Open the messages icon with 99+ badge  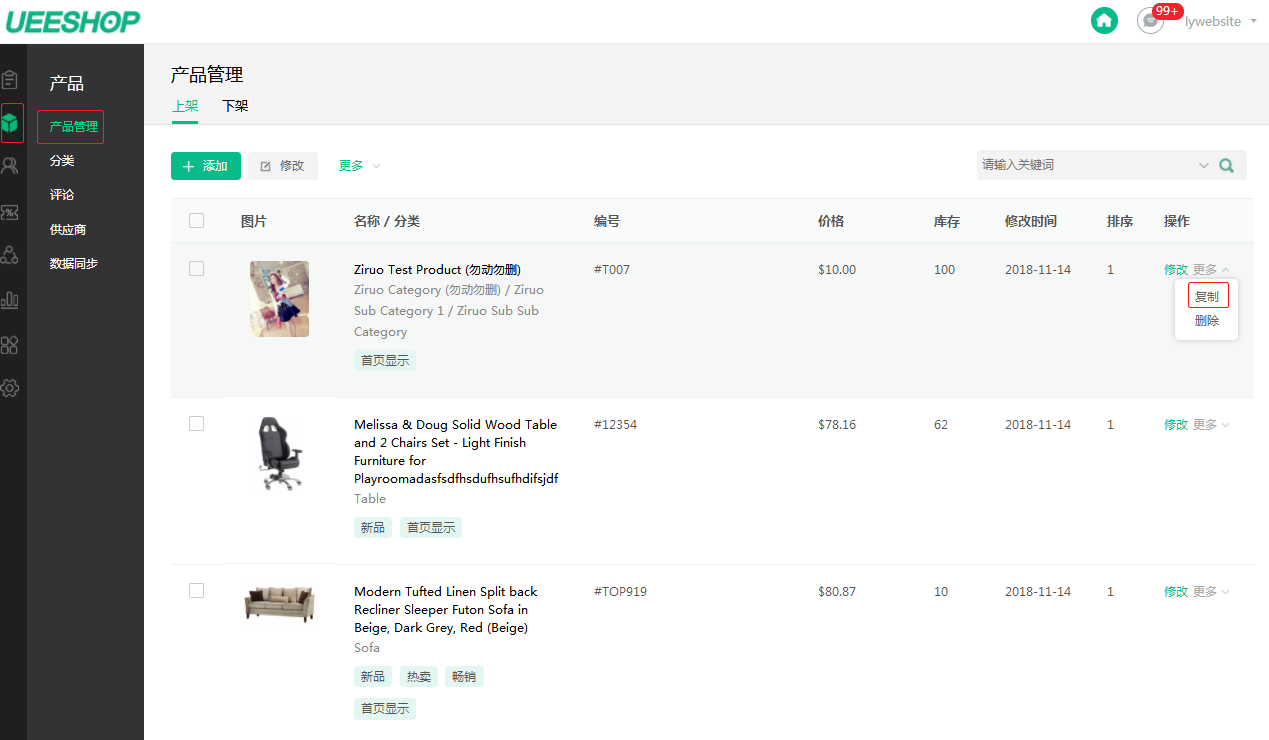click(1151, 20)
